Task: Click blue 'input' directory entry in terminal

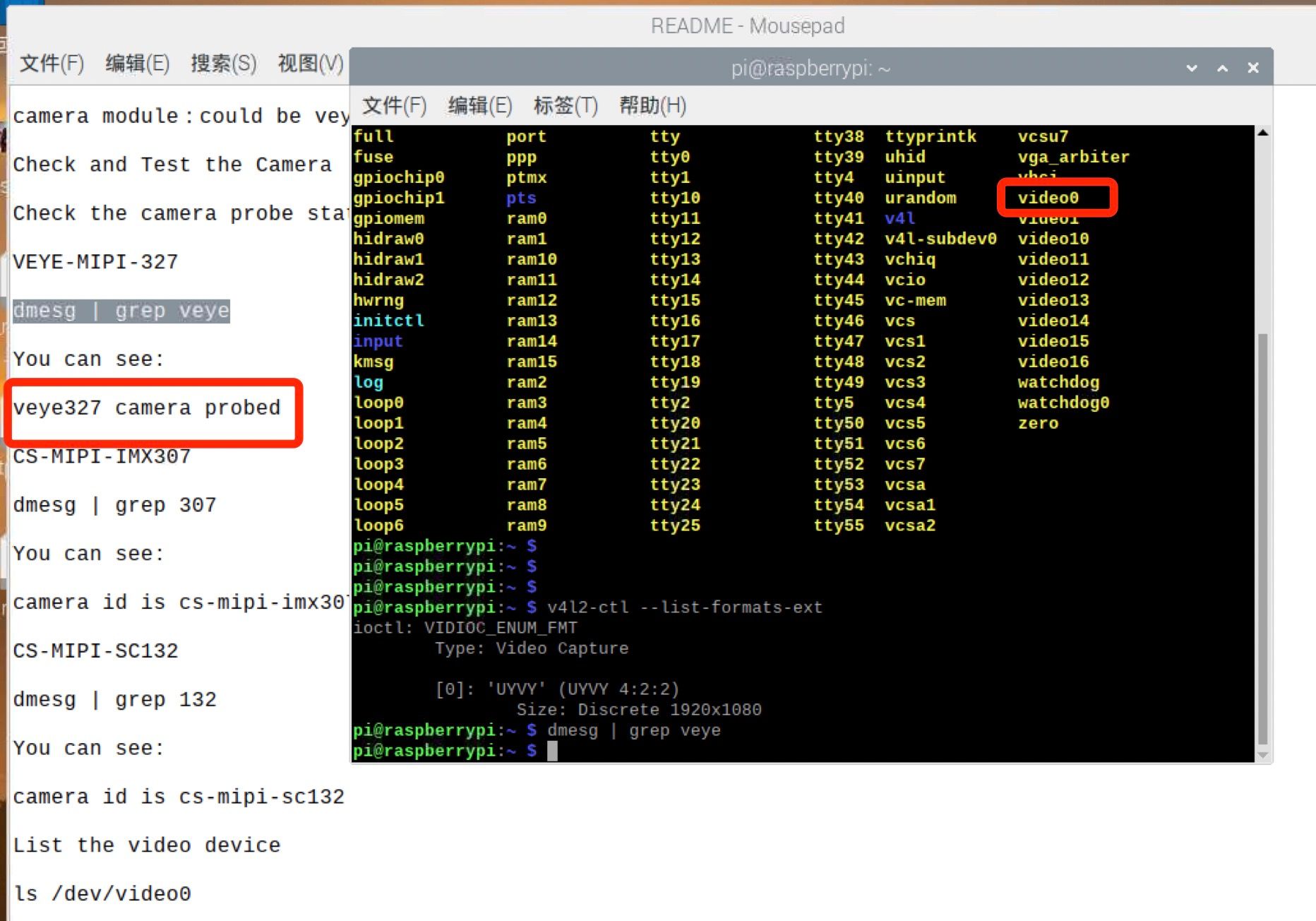Action: [378, 341]
